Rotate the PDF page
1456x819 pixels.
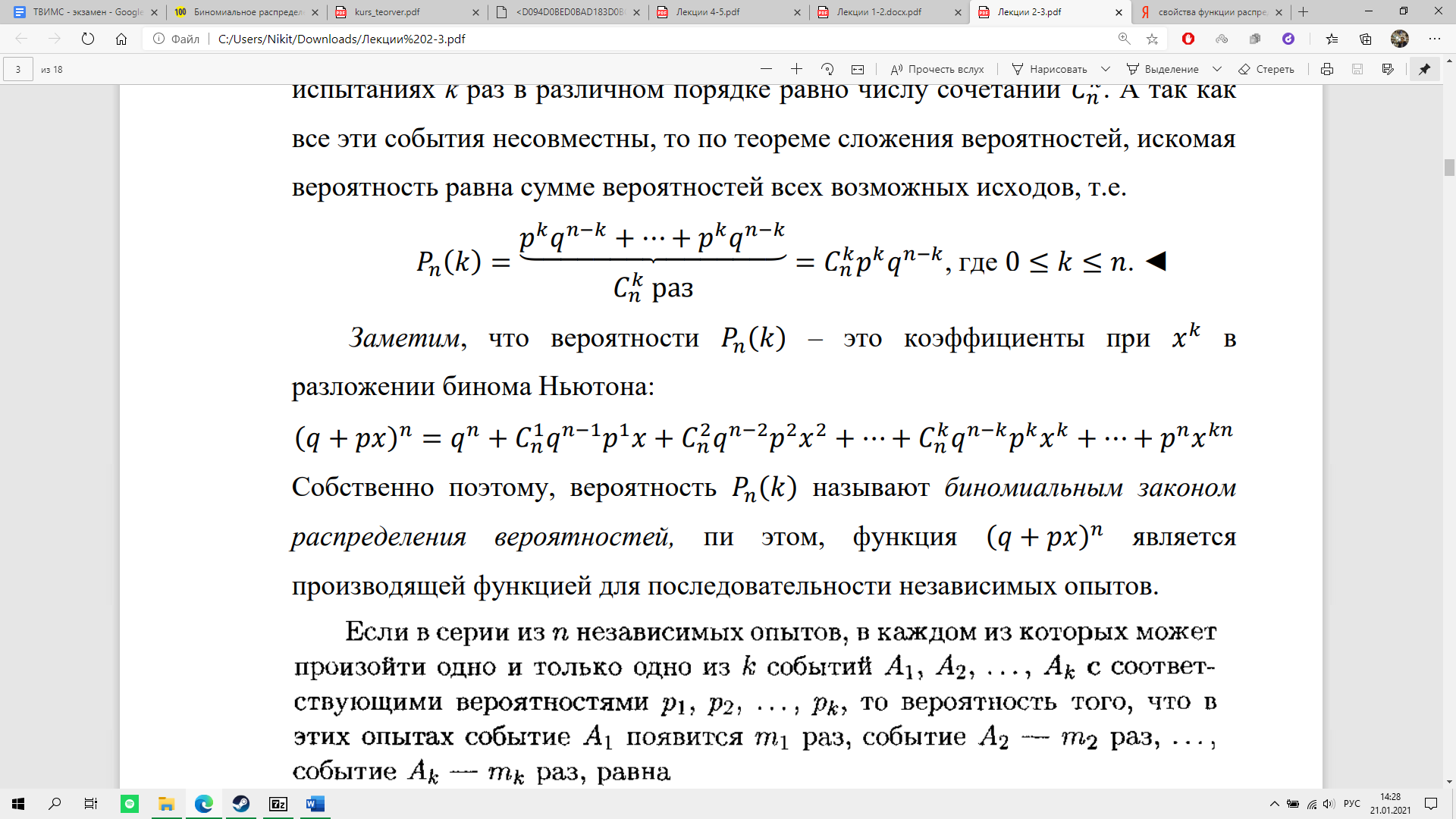[827, 69]
